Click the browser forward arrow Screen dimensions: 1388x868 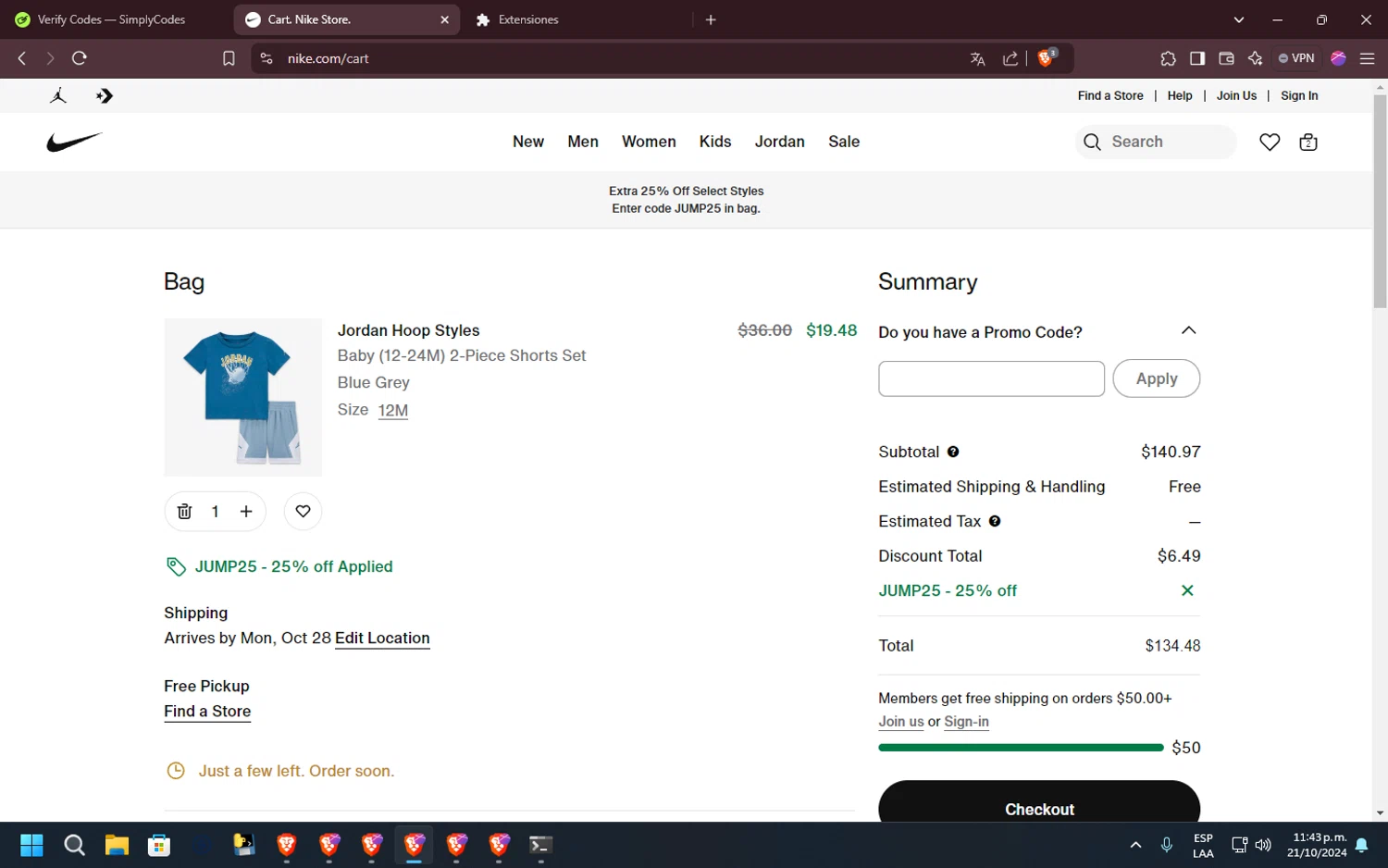pos(50,58)
